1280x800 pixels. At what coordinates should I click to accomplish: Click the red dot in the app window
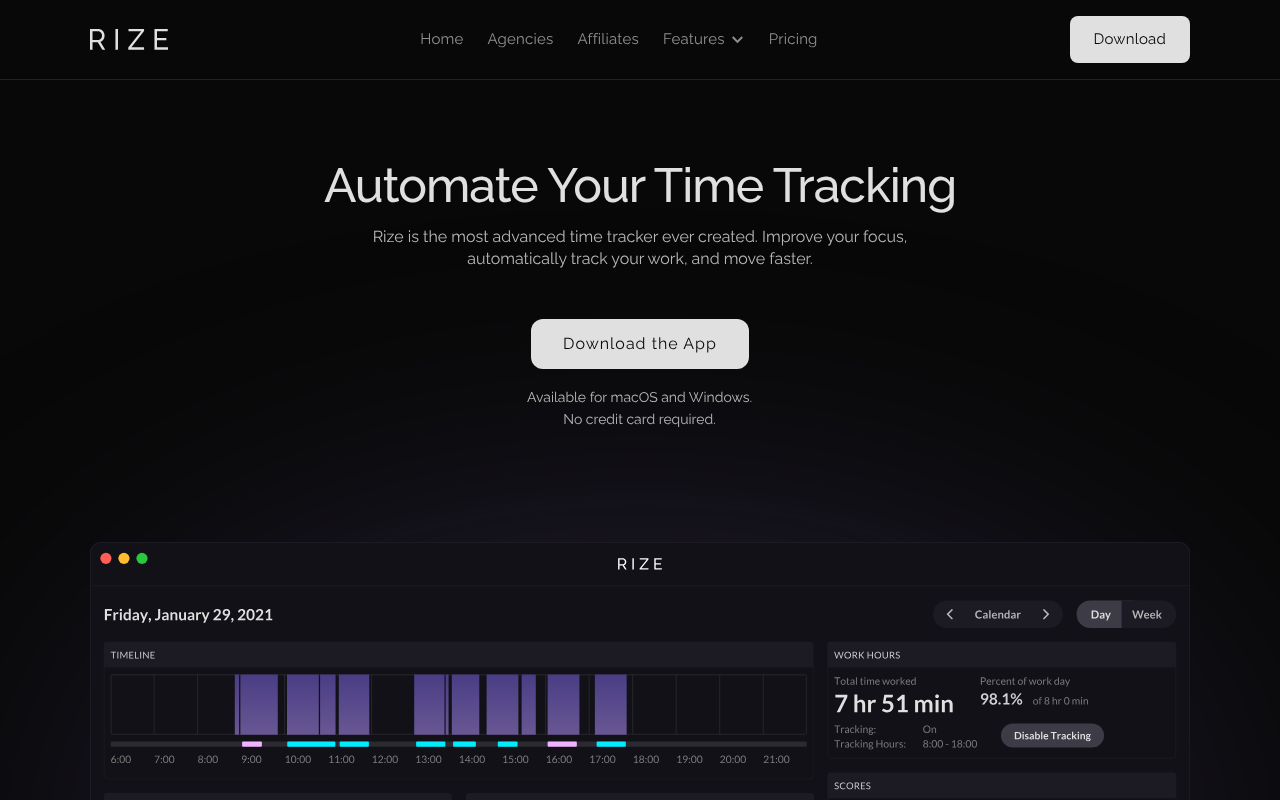pyautogui.click(x=106, y=558)
